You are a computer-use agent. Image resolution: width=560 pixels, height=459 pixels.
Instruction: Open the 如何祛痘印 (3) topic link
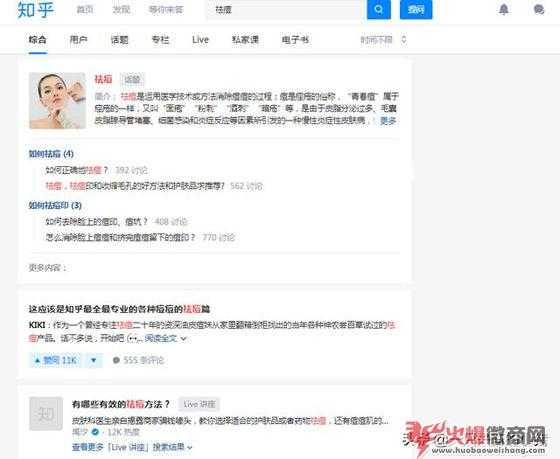click(x=55, y=205)
